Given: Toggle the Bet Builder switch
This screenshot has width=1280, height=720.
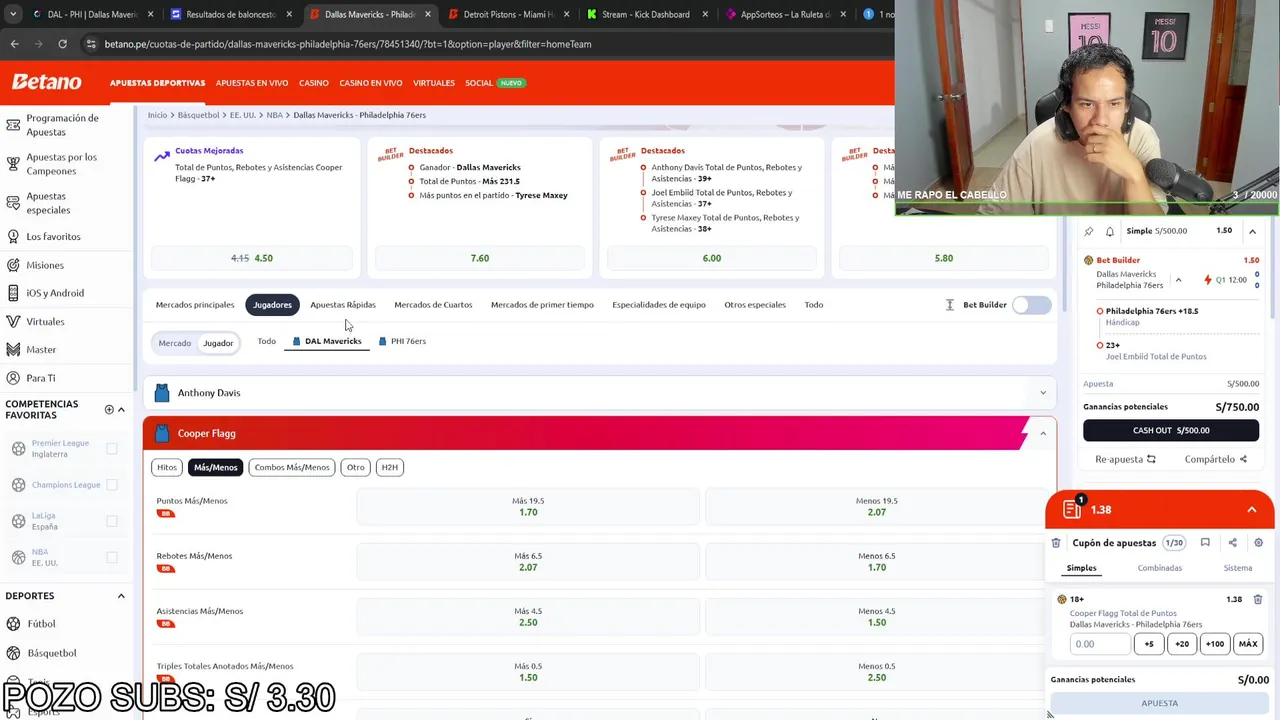Looking at the screenshot, I should (x=1031, y=305).
